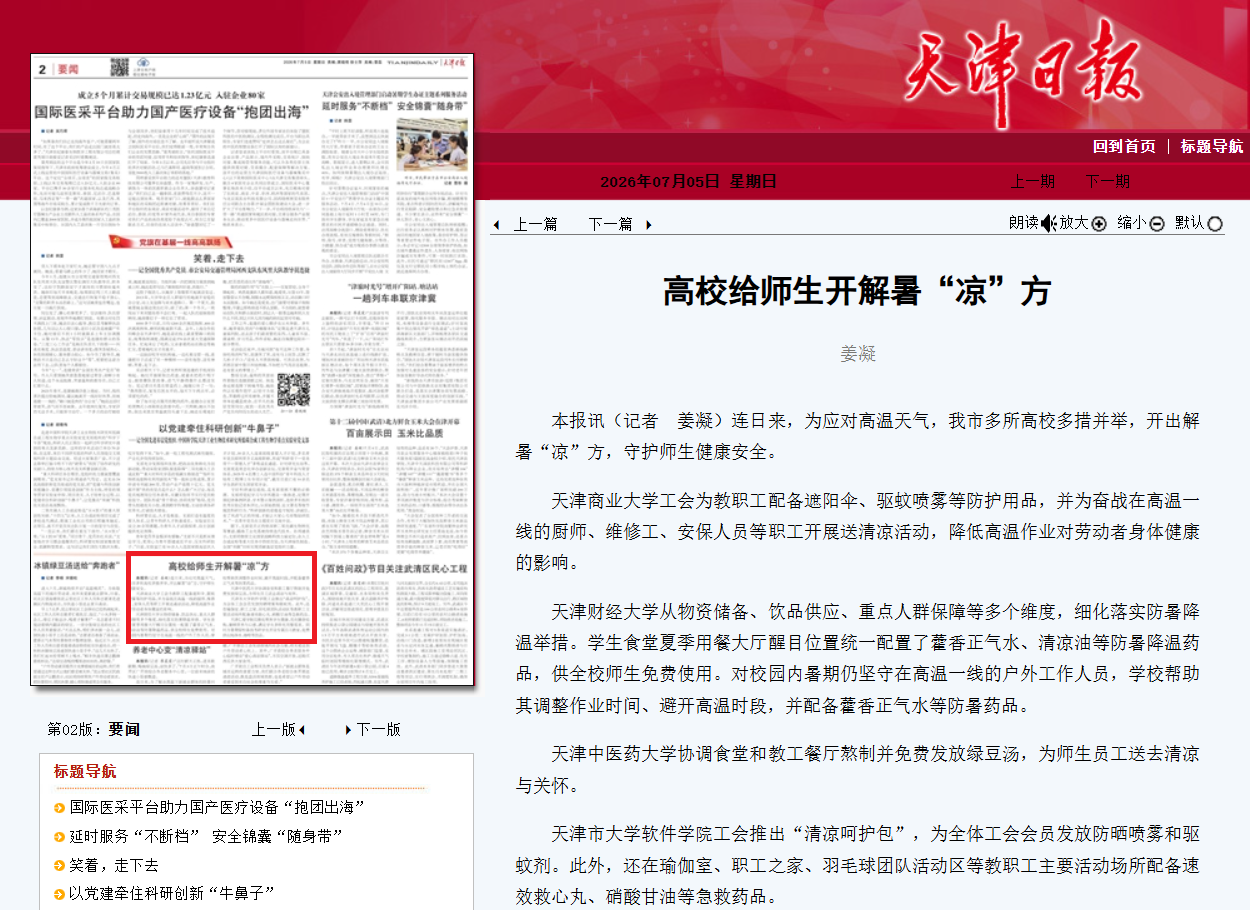Open 以党建牵住科研创新“牛鼻子” in the title list
Screen dimensions: 1250x910
point(172,893)
